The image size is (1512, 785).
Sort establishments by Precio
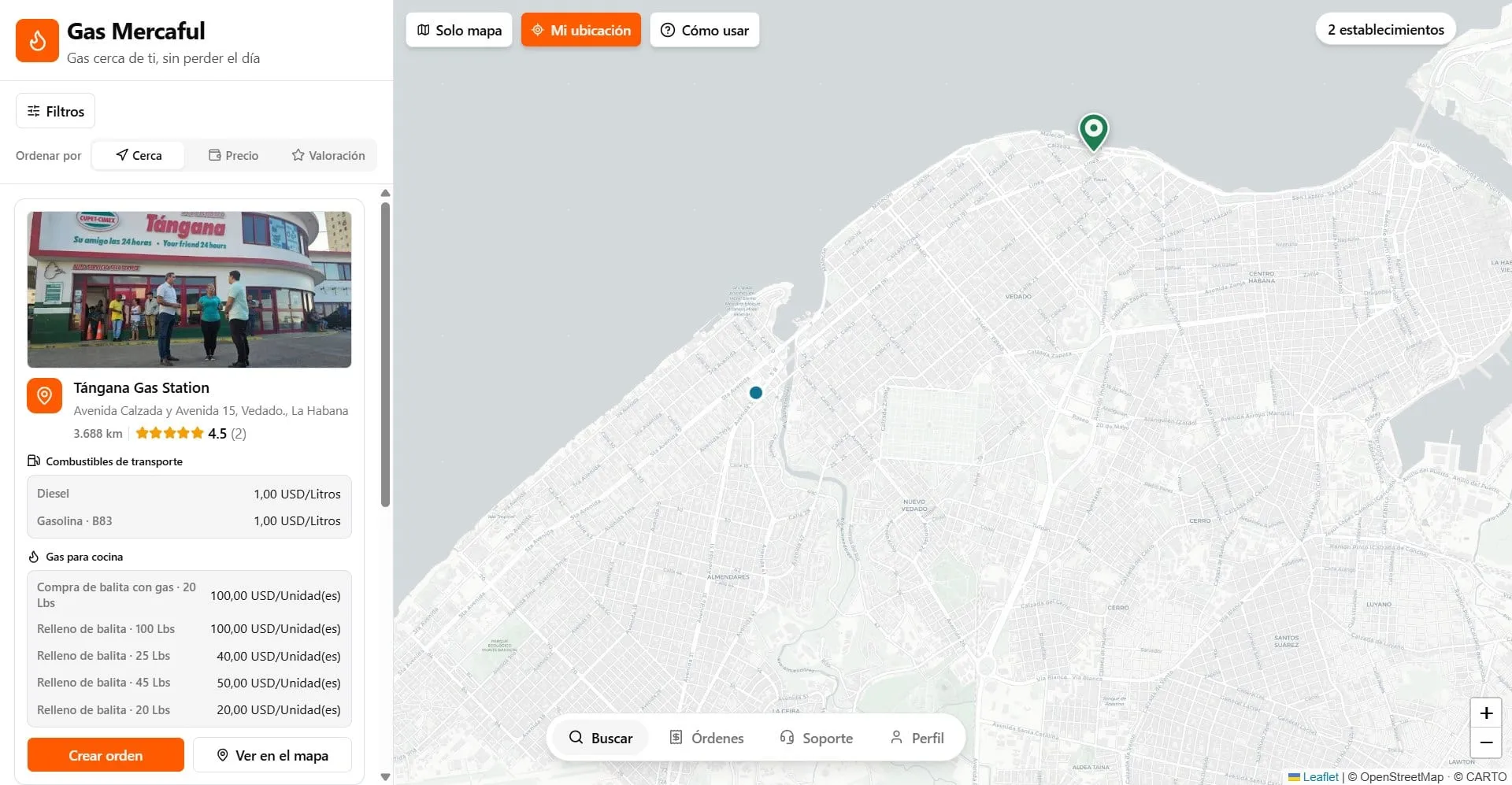tap(233, 155)
